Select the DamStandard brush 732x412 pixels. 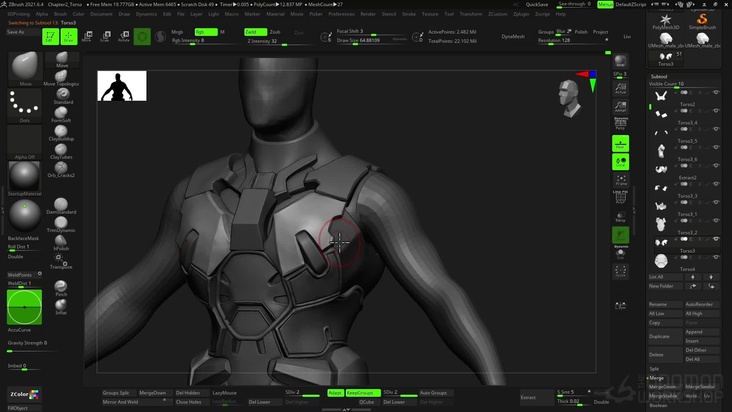[x=61, y=206]
